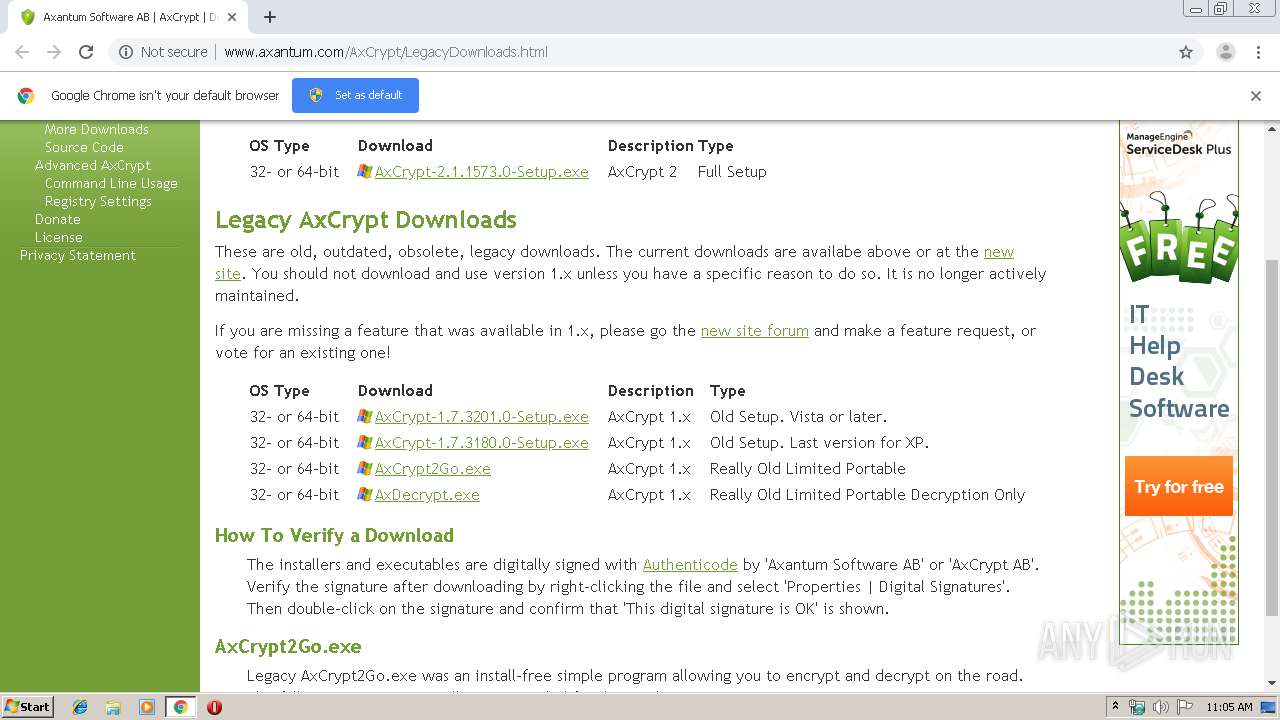Image resolution: width=1280 pixels, height=720 pixels.
Task: Open the Chrome profile avatar icon
Action: click(x=1225, y=52)
